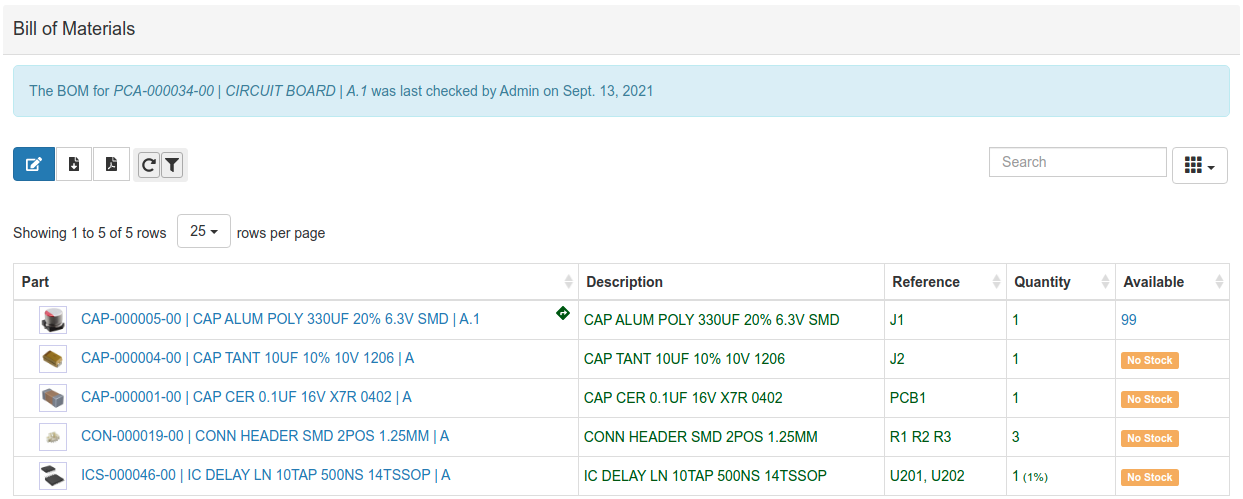Viewport: 1243px width, 499px height.
Task: Open the CON-000019-00 CONN HEADER part link
Action: (x=264, y=436)
